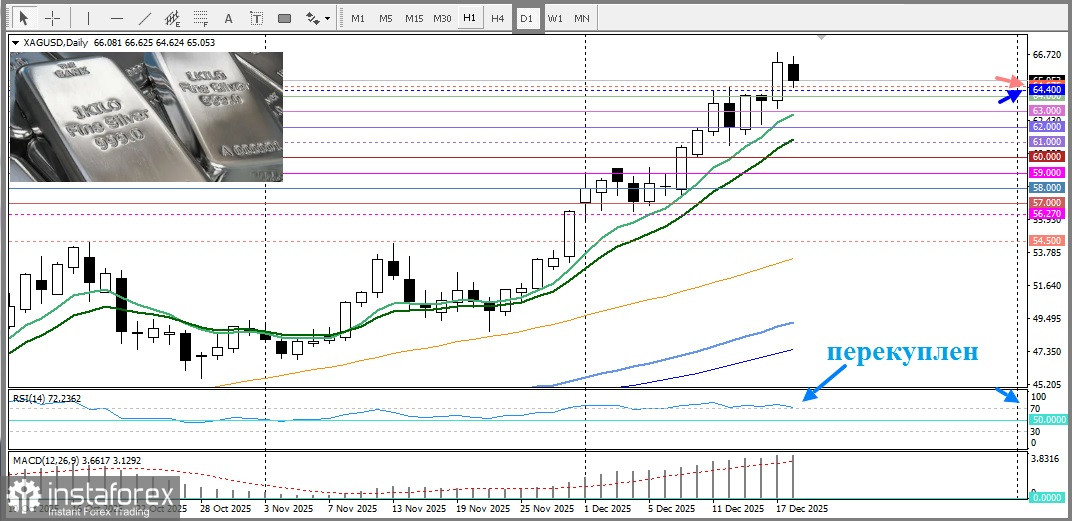Activate the crosshair tool
The height and width of the screenshot is (521, 1072).
[x=52, y=18]
